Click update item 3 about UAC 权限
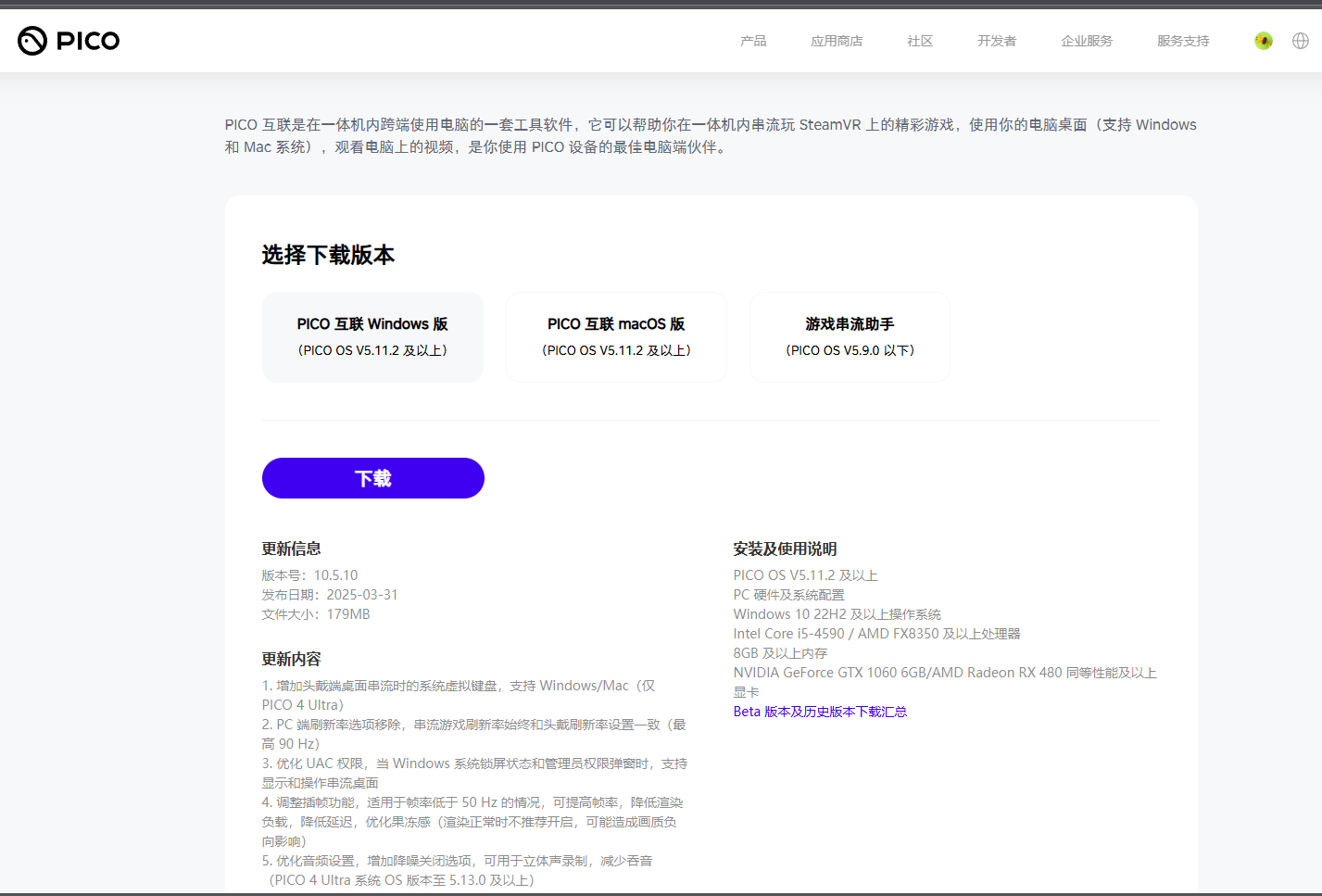 (x=474, y=773)
